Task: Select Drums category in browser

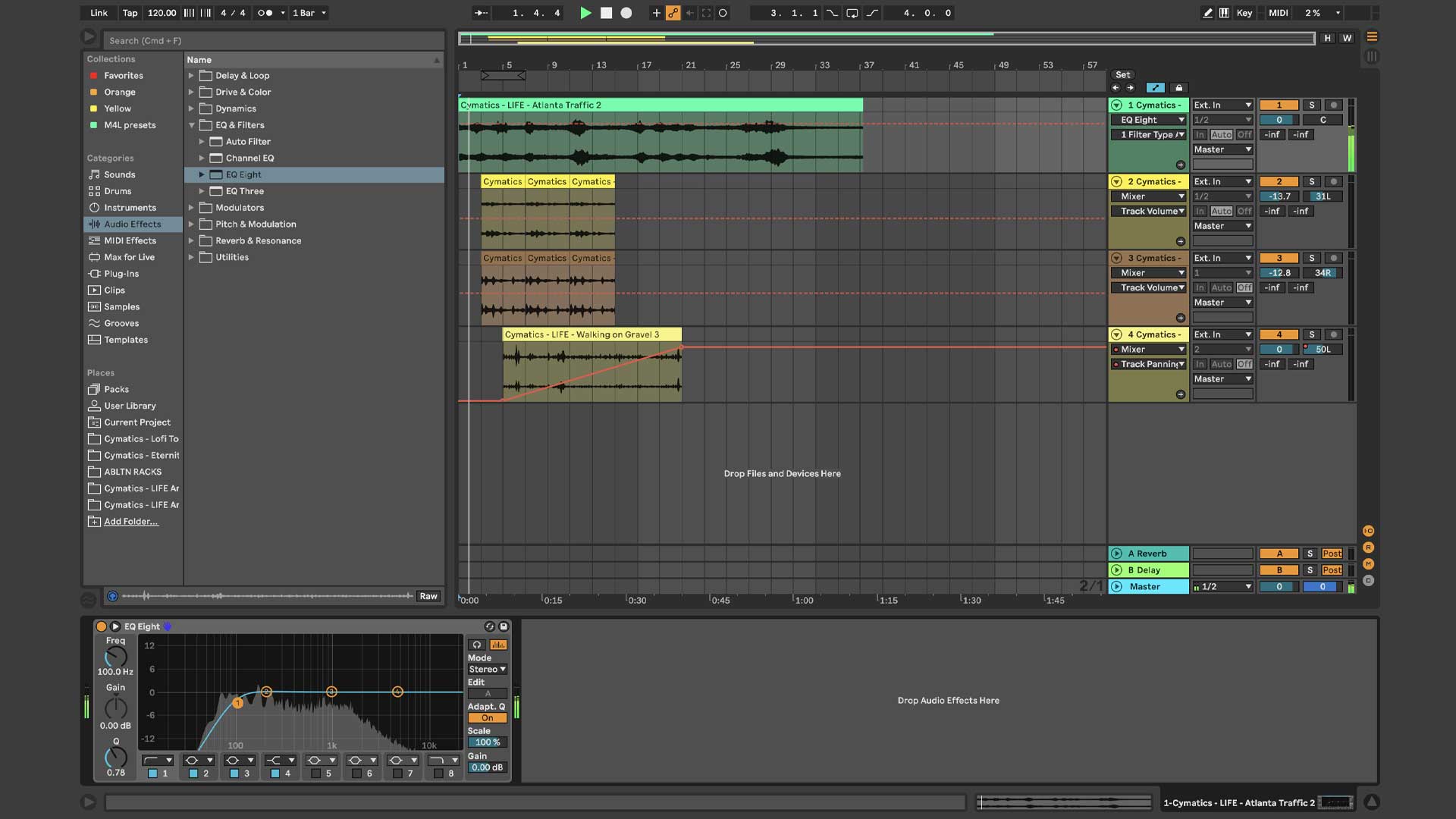Action: (x=118, y=191)
